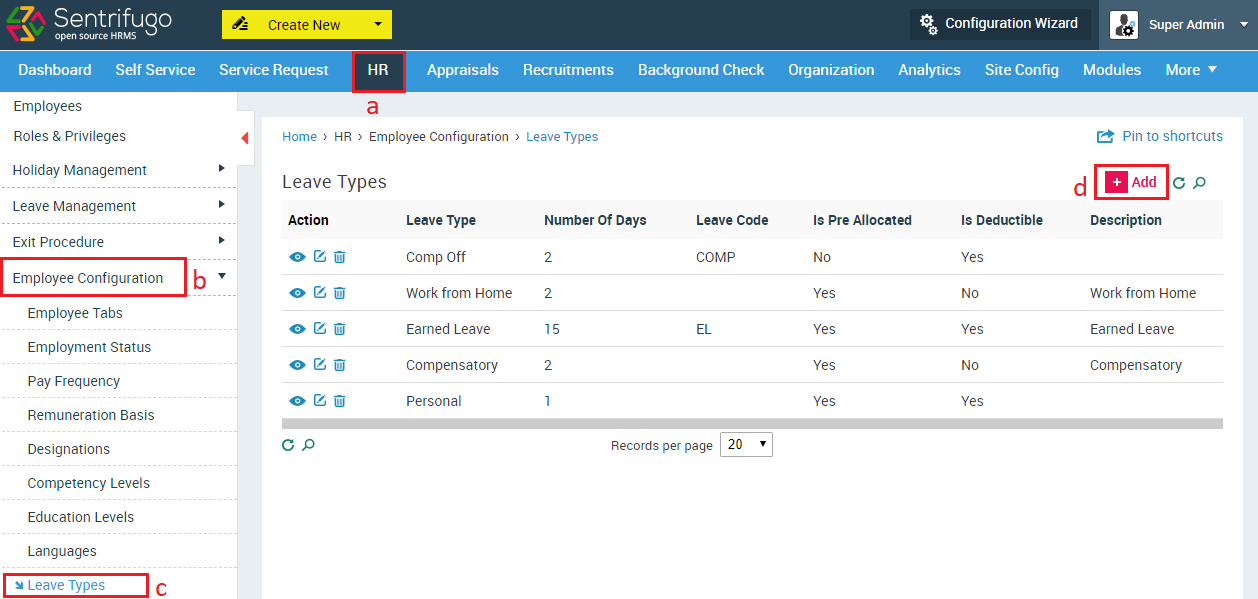Open search using the bottom magnifier icon
This screenshot has height=599, width=1258.
[309, 445]
